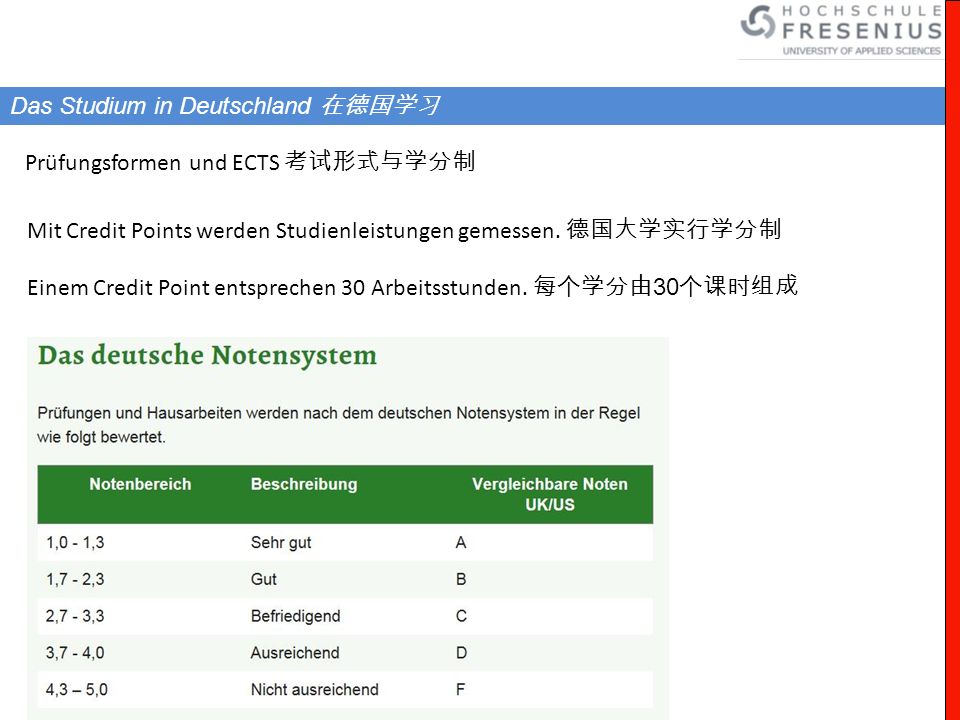Viewport: 960px width, 720px height.
Task: Select the '1,7 - 2,3' grade range cell
Action: [75, 579]
